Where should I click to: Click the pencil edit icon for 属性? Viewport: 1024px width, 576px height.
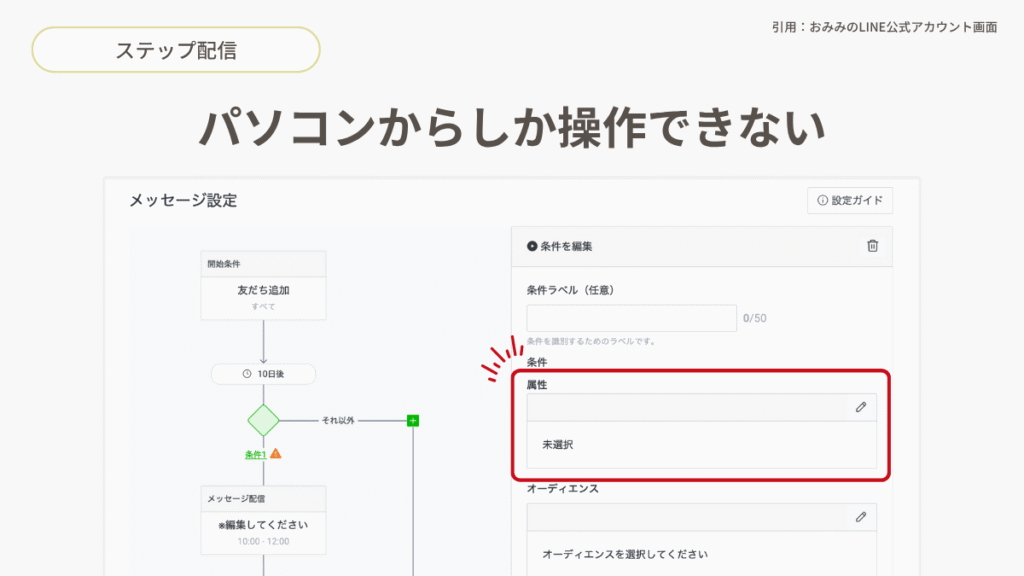point(860,407)
